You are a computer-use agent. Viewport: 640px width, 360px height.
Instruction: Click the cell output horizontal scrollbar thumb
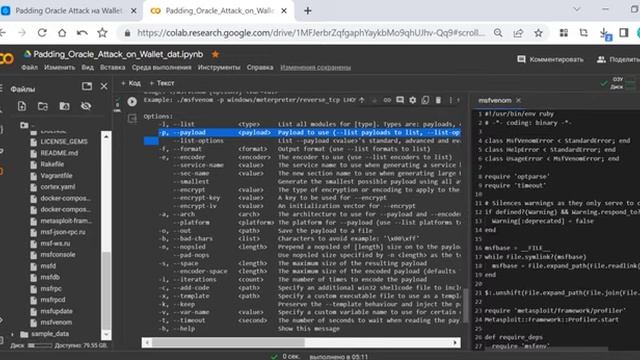(228, 342)
